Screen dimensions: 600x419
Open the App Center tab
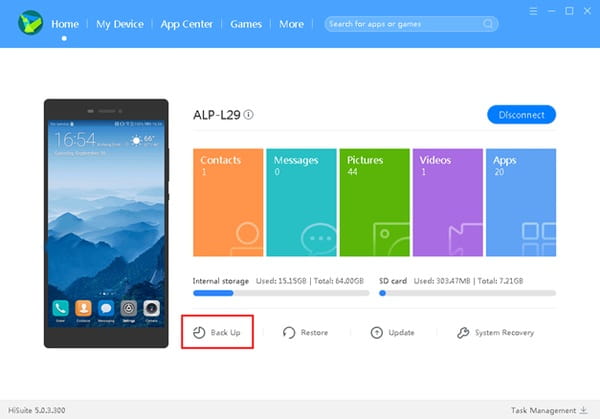(x=187, y=23)
